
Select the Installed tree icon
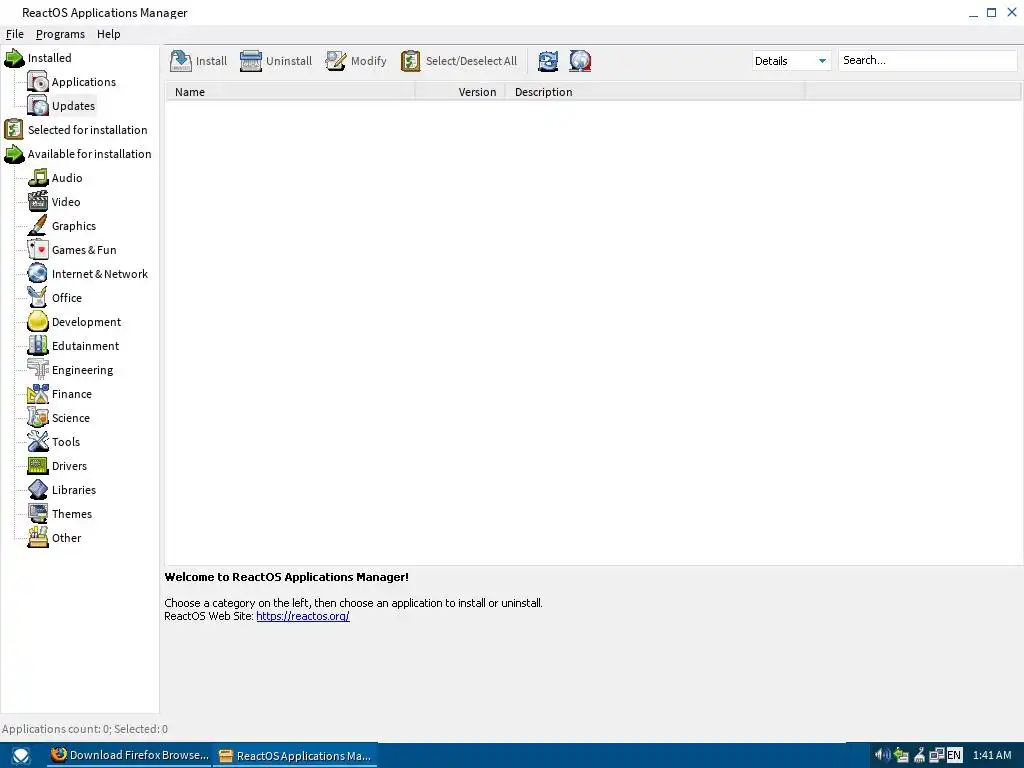pyautogui.click(x=14, y=57)
